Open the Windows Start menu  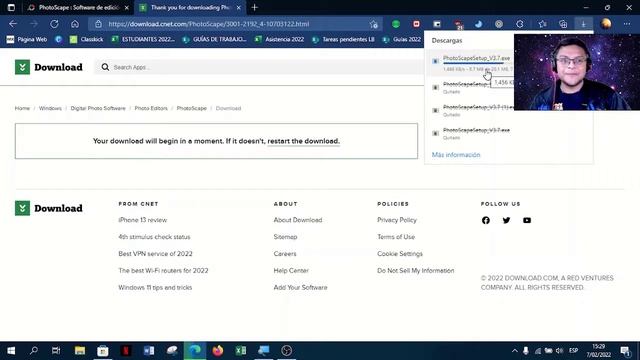[x=11, y=351]
